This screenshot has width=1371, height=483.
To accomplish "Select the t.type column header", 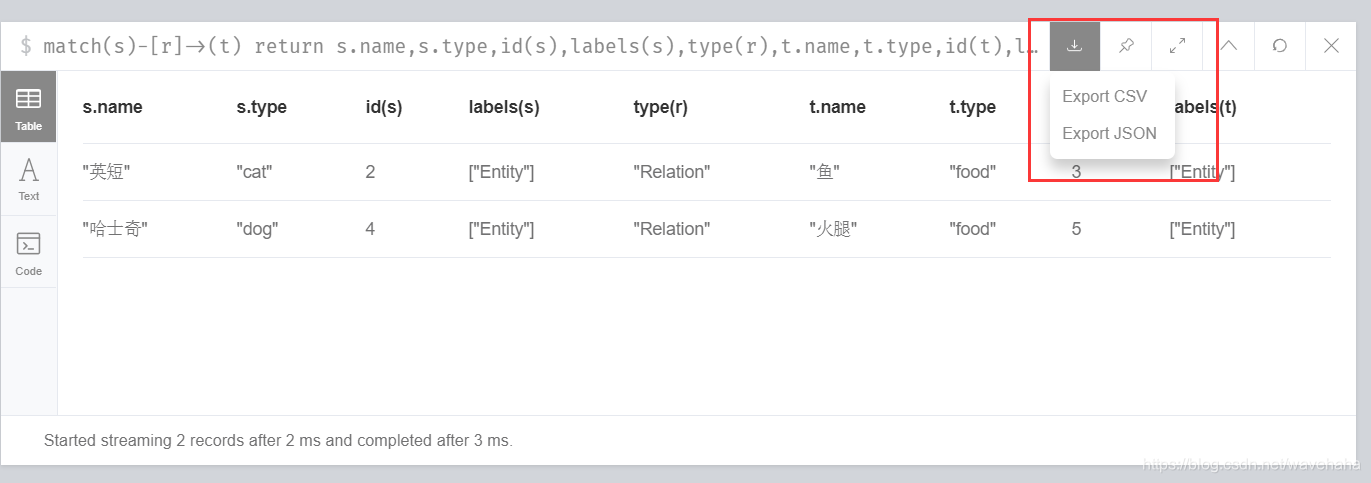I will [x=972, y=107].
